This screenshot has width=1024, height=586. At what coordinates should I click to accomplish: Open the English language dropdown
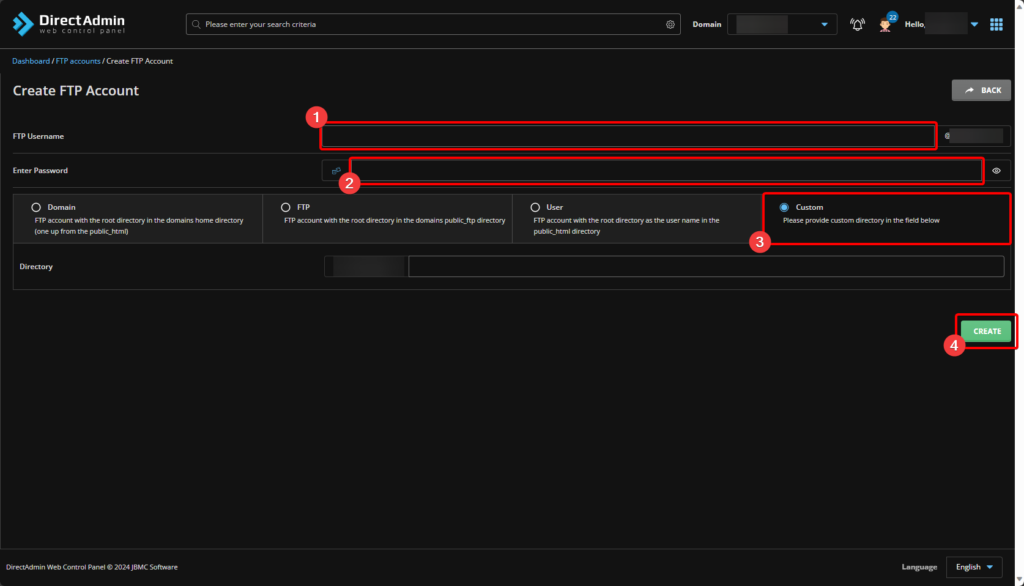tap(974, 567)
